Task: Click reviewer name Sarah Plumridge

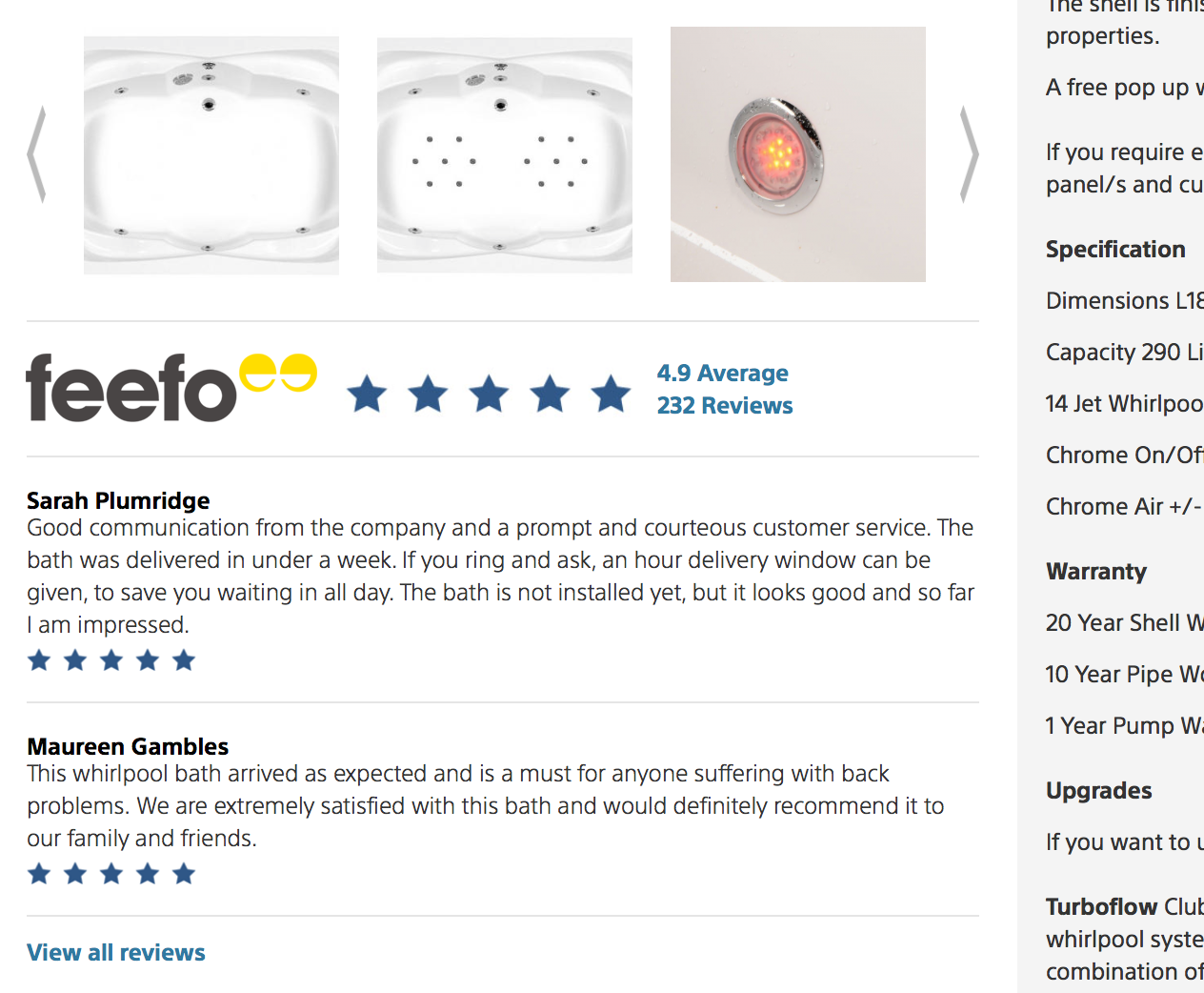Action: tap(118, 500)
